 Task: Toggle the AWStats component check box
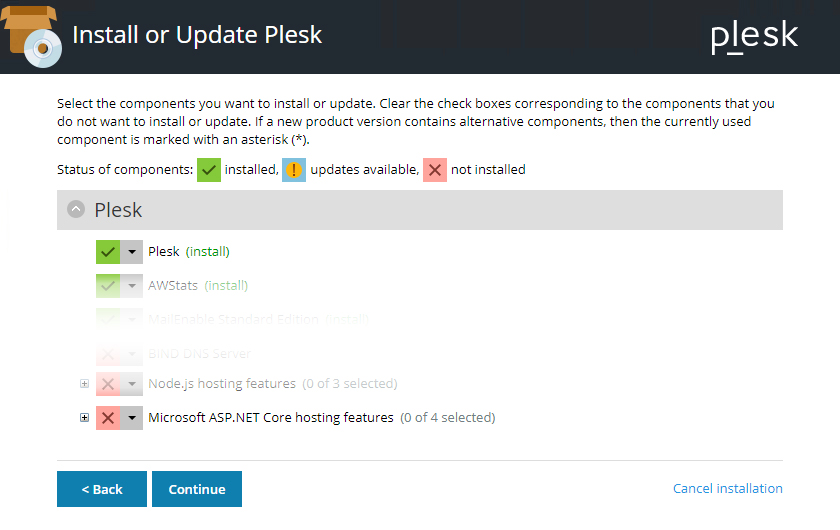108,286
